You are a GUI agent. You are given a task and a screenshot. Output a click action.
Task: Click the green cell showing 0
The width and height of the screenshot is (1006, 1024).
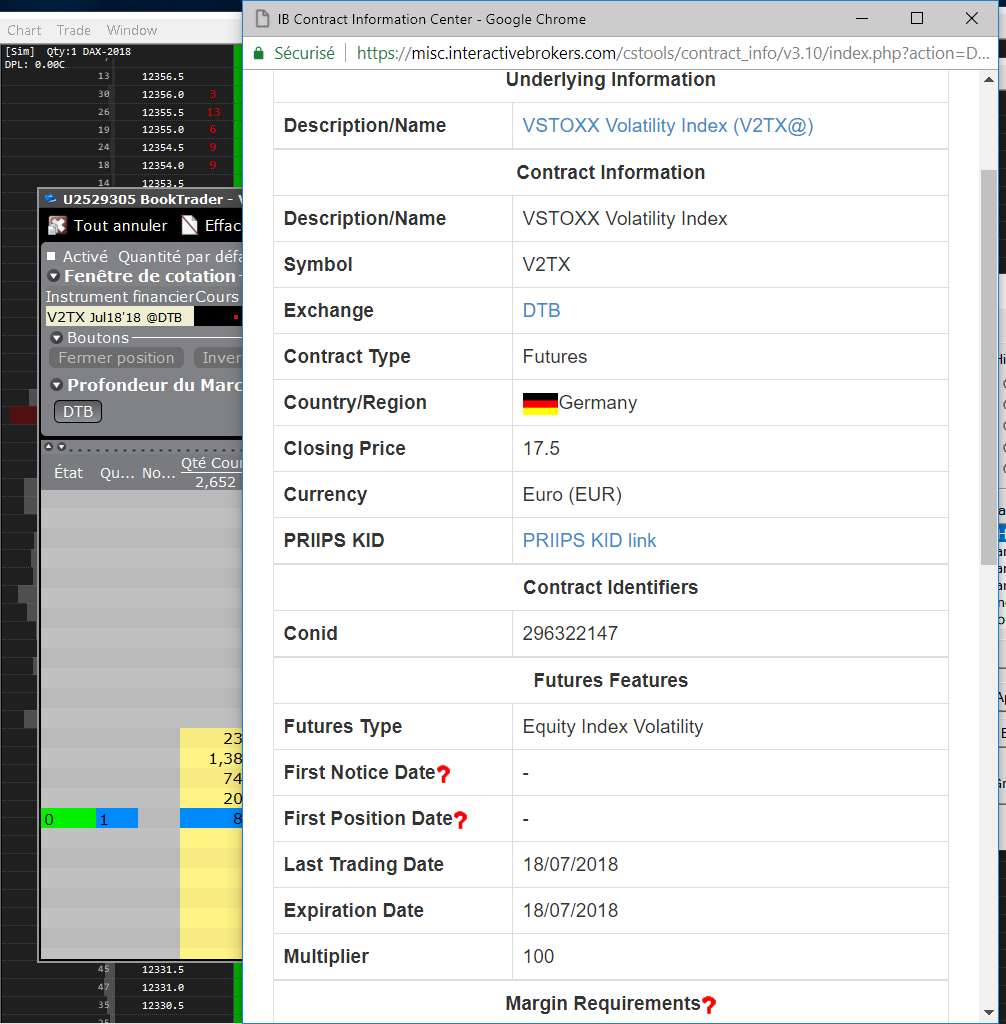coord(69,818)
